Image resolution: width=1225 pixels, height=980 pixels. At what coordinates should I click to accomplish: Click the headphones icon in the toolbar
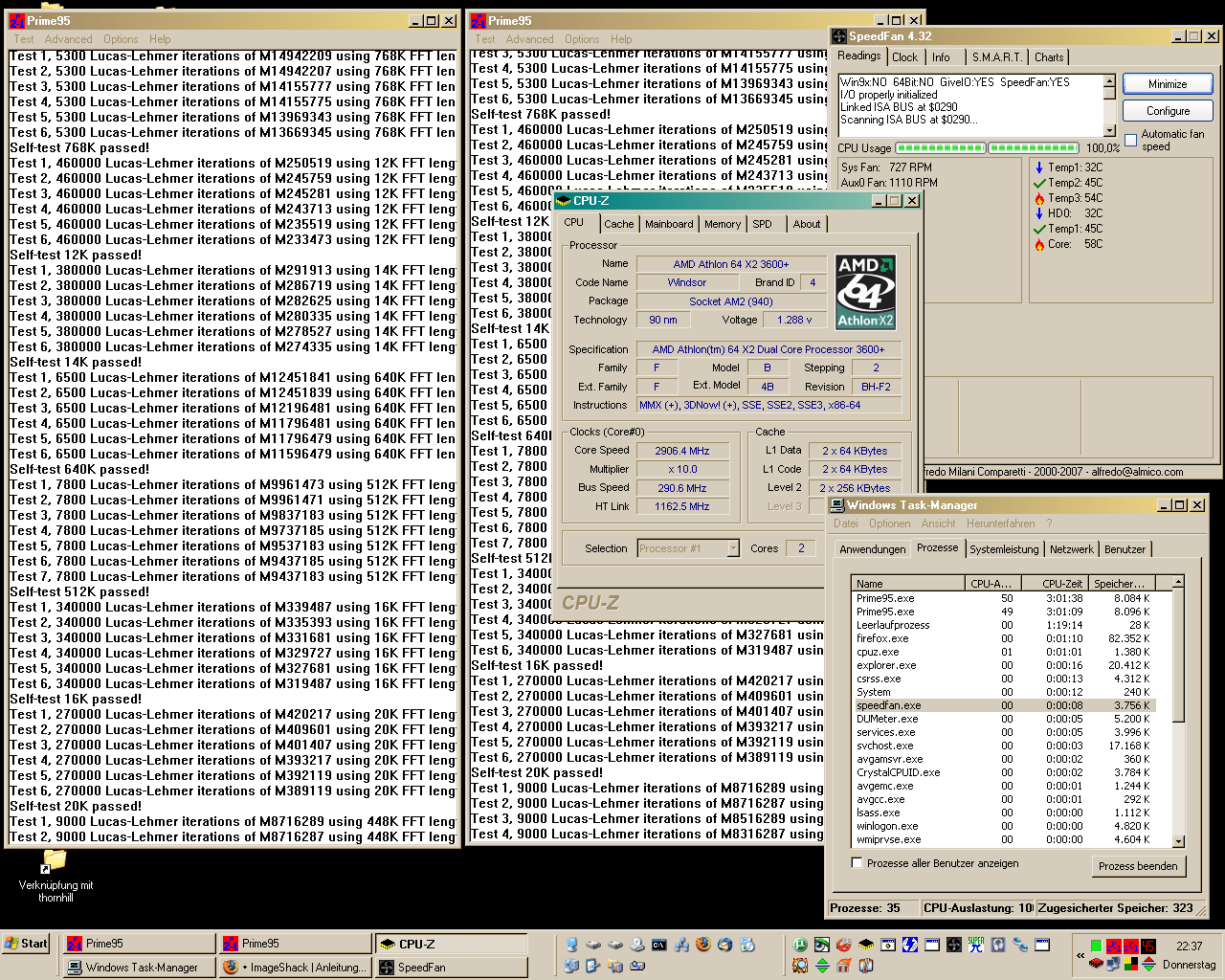coord(998,945)
